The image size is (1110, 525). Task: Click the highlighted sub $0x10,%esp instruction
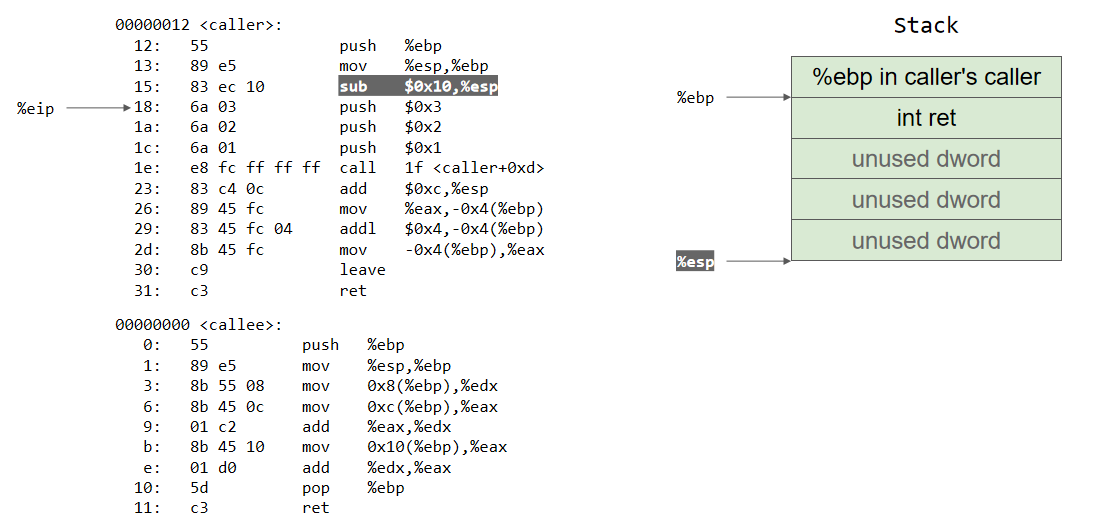(x=418, y=87)
